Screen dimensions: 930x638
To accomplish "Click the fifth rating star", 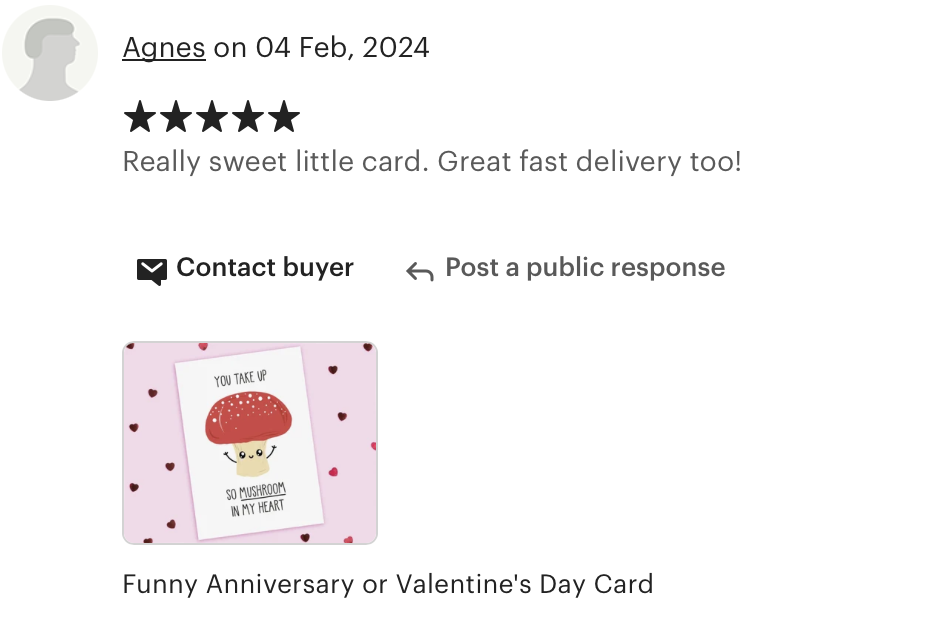I will click(x=284, y=116).
